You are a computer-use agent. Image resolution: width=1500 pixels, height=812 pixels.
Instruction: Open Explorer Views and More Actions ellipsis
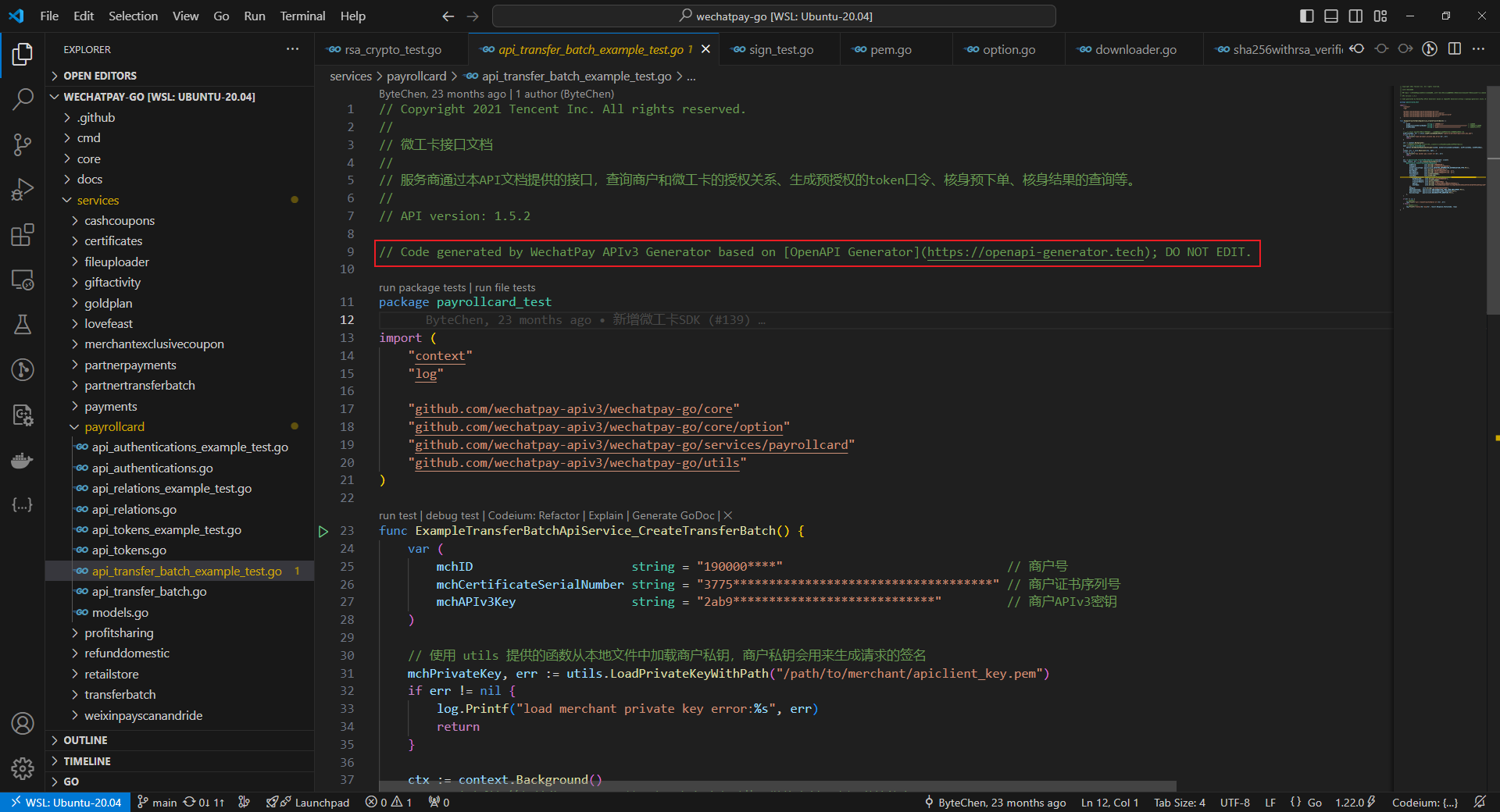click(292, 48)
